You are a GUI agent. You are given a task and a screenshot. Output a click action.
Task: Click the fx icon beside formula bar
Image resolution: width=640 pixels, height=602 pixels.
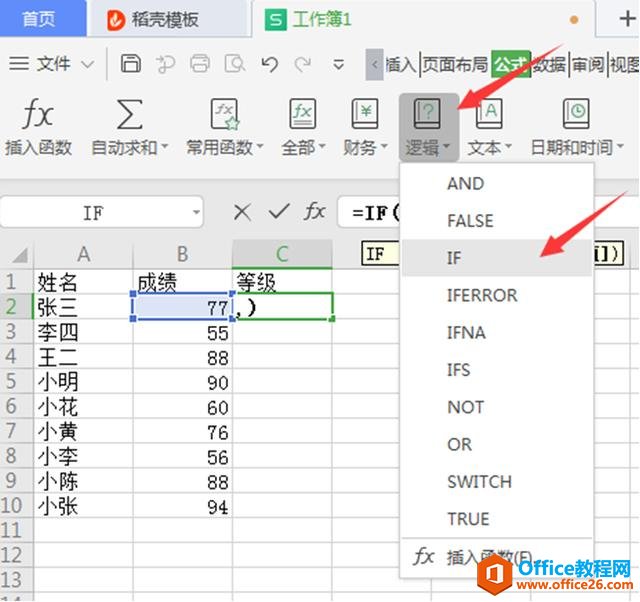pyautogui.click(x=314, y=212)
